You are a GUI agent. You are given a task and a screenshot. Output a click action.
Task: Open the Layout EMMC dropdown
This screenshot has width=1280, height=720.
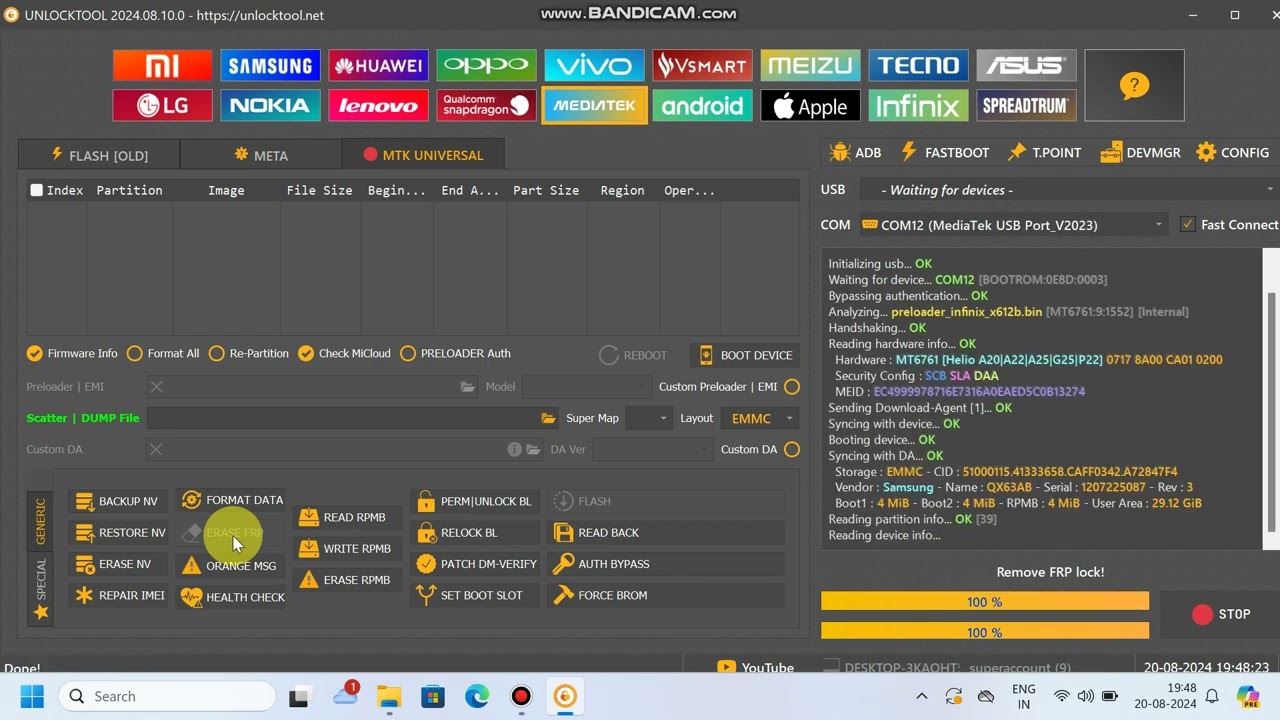pos(760,418)
